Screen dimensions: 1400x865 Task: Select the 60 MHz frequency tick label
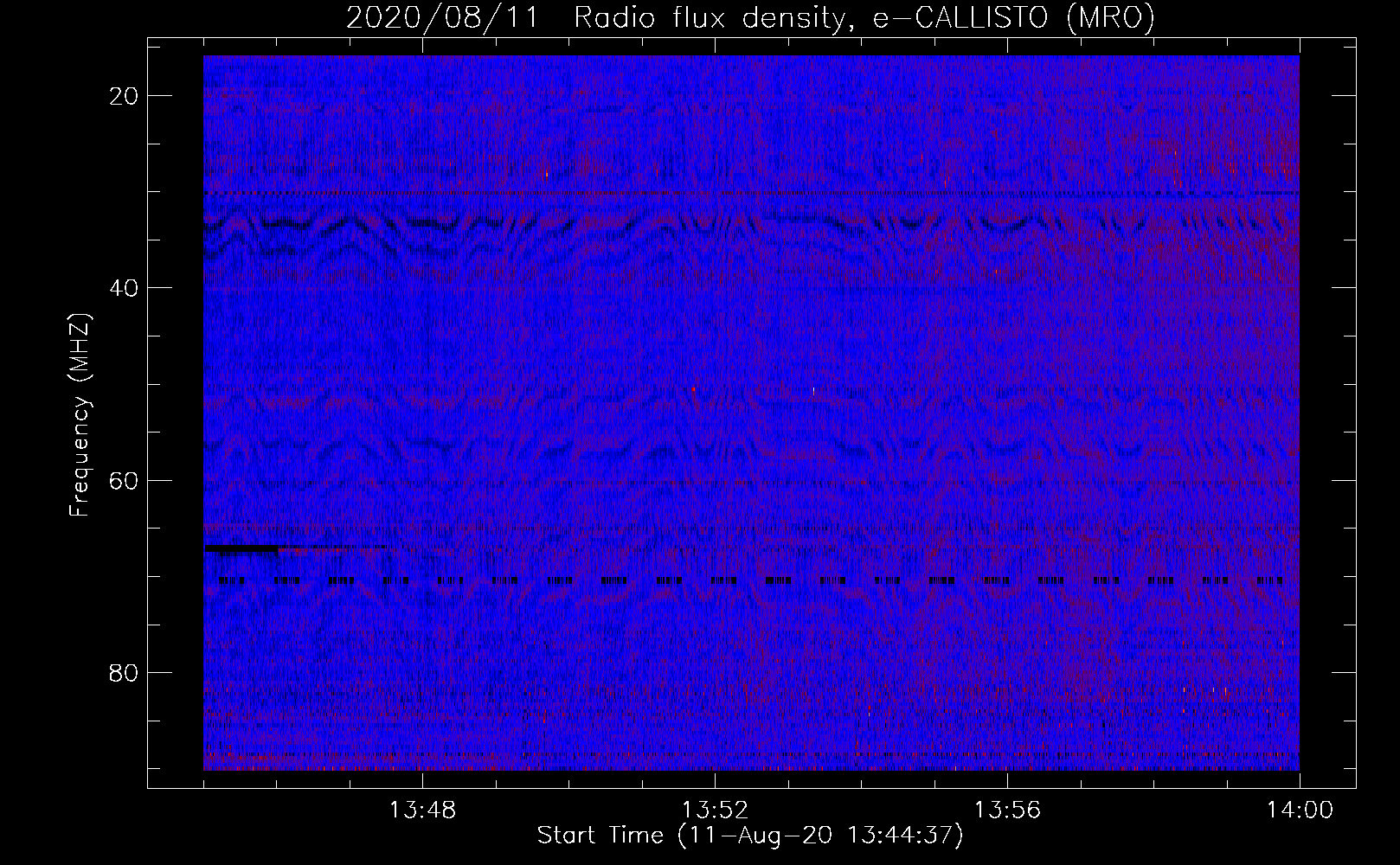pyautogui.click(x=125, y=480)
